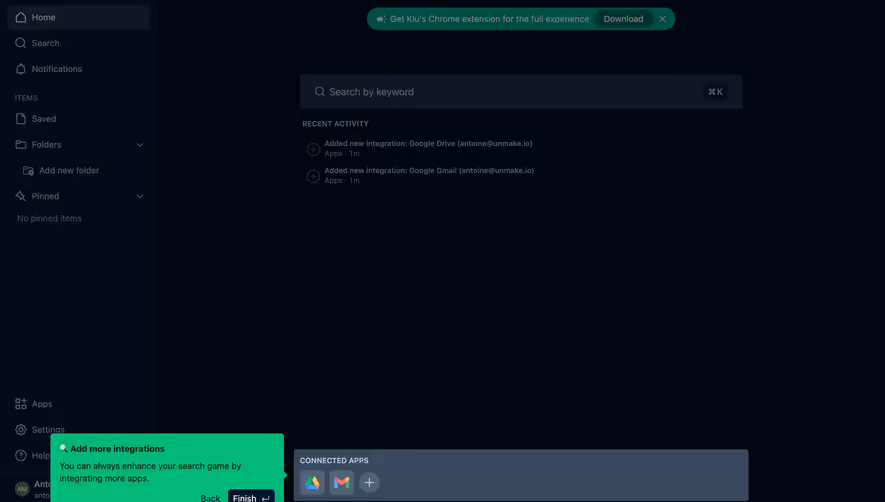Image resolution: width=885 pixels, height=502 pixels.
Task: Collapse the Pinned section chevron
Action: [x=140, y=197]
